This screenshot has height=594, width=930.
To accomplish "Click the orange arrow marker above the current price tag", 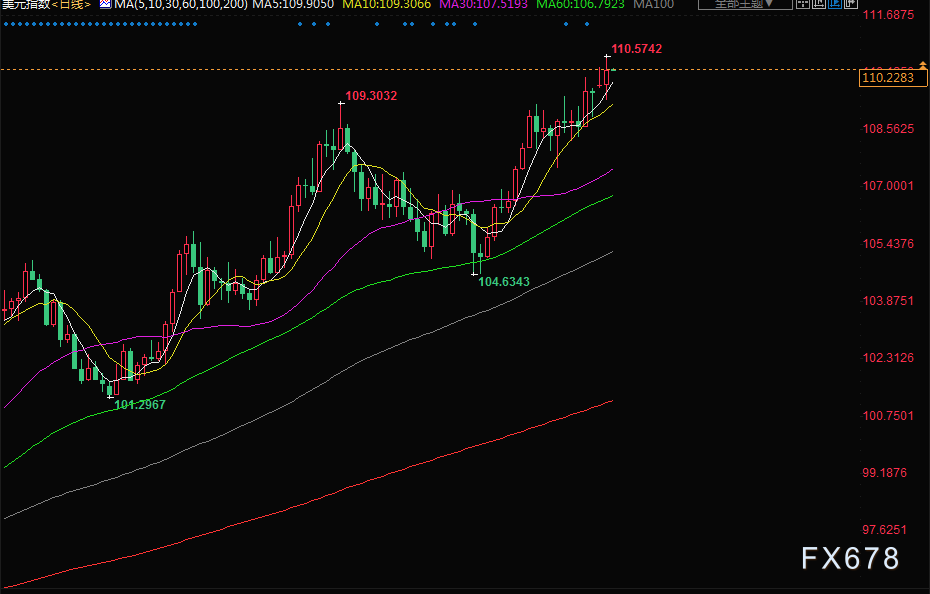I will point(922,66).
